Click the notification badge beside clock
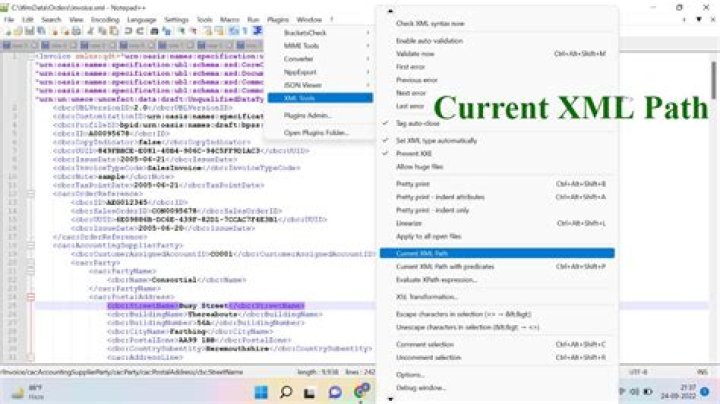The image size is (720, 404). 704,392
